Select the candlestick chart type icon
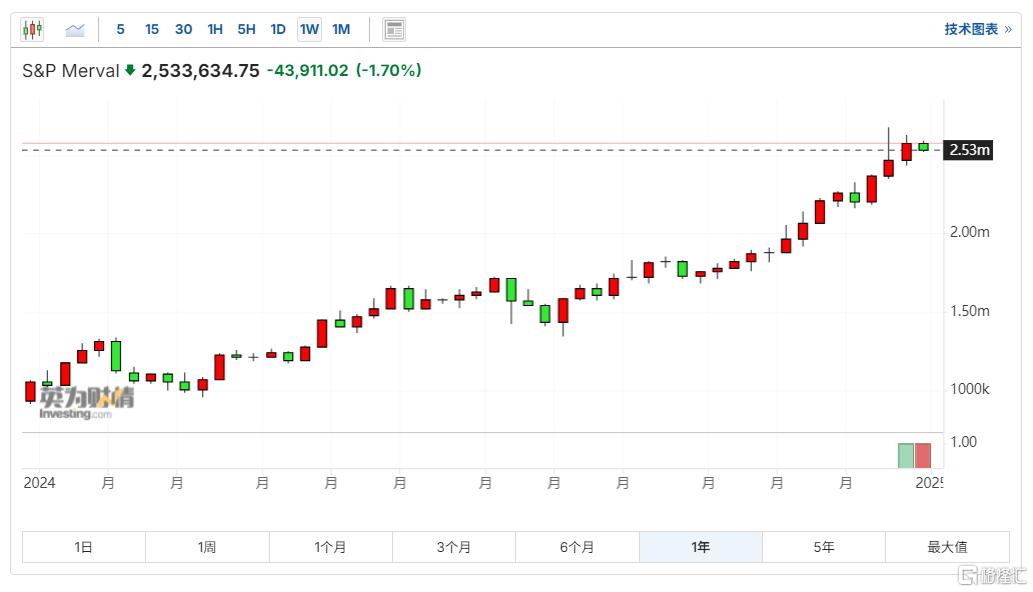Screen dimensions: 1033x592 [x=32, y=30]
